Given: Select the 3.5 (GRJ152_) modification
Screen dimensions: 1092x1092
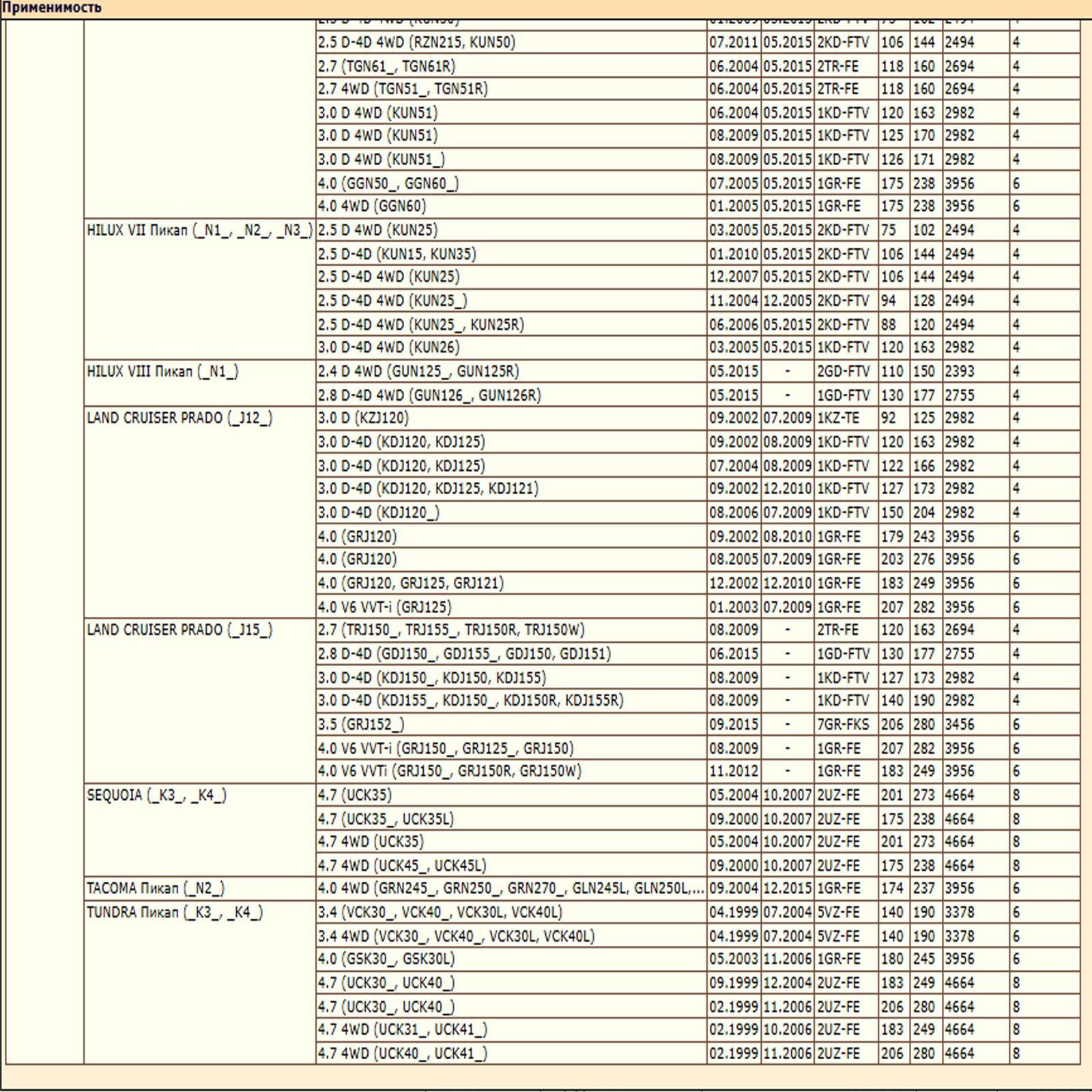Looking at the screenshot, I should point(360,725).
